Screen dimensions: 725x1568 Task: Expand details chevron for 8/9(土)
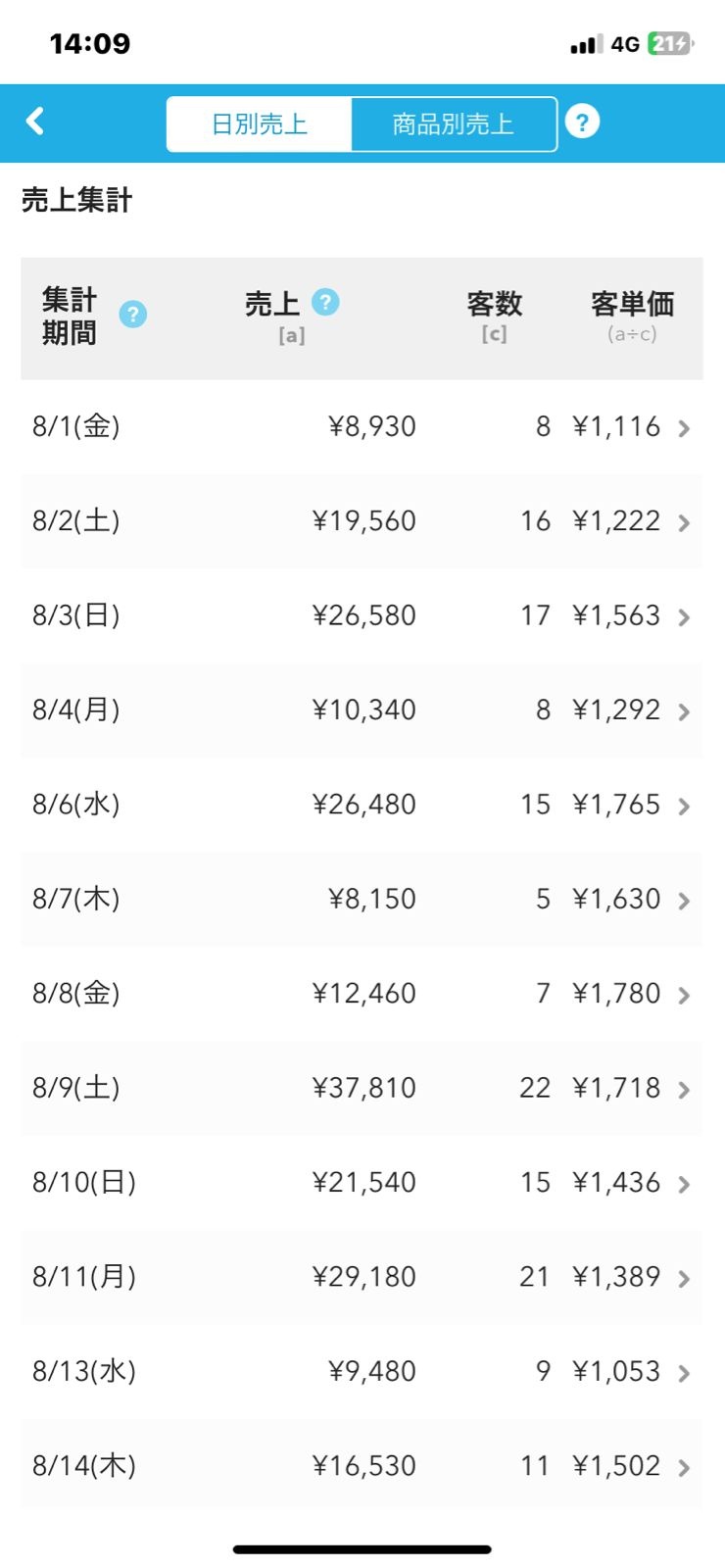point(684,1090)
